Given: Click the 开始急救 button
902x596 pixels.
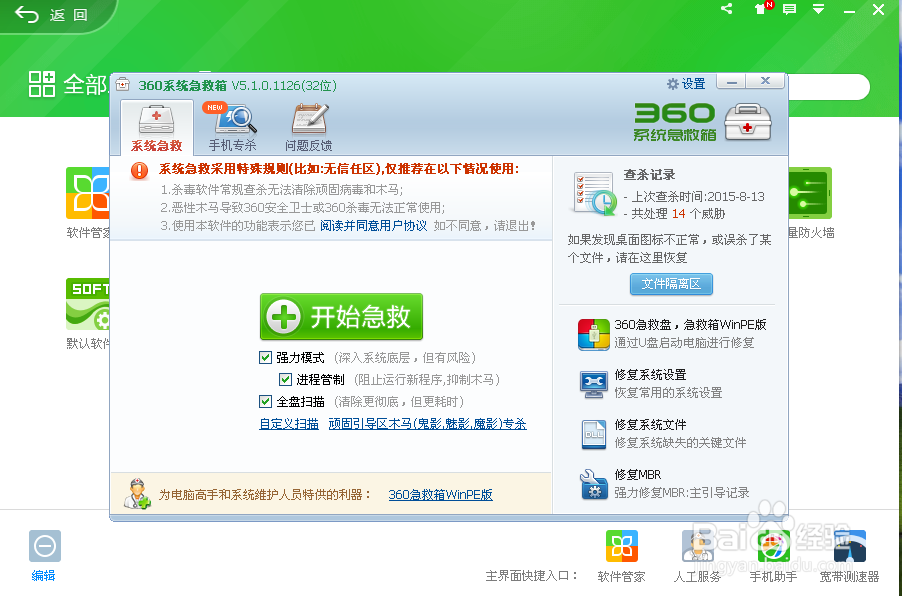Looking at the screenshot, I should (x=340, y=316).
